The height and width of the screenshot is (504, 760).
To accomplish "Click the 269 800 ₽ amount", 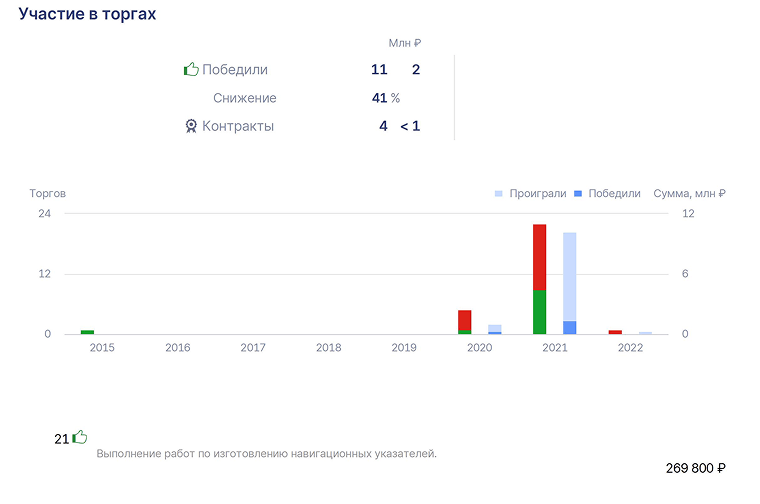I will [x=696, y=468].
